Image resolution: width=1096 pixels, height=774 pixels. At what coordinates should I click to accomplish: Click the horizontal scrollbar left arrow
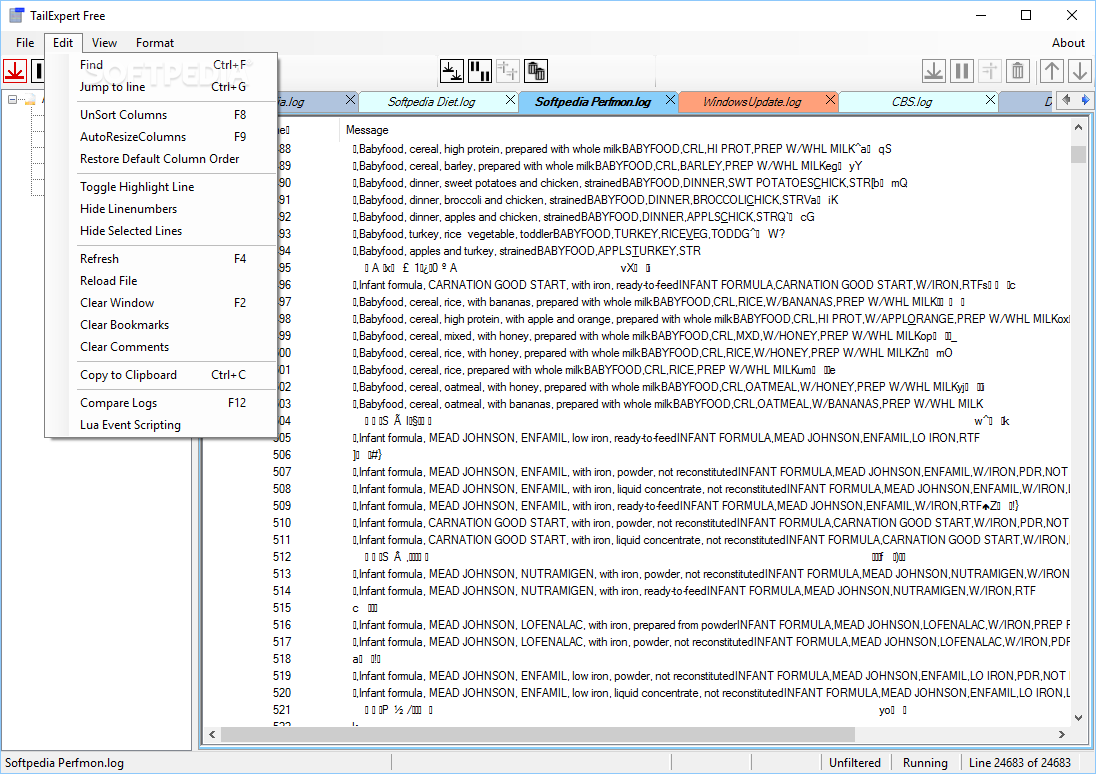[212, 734]
